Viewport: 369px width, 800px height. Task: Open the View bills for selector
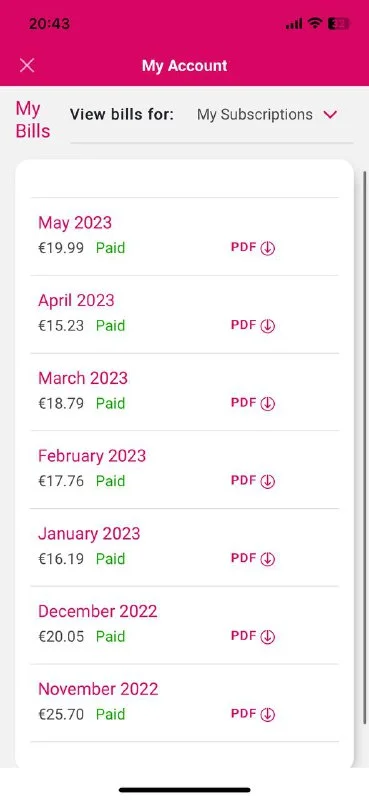point(211,115)
